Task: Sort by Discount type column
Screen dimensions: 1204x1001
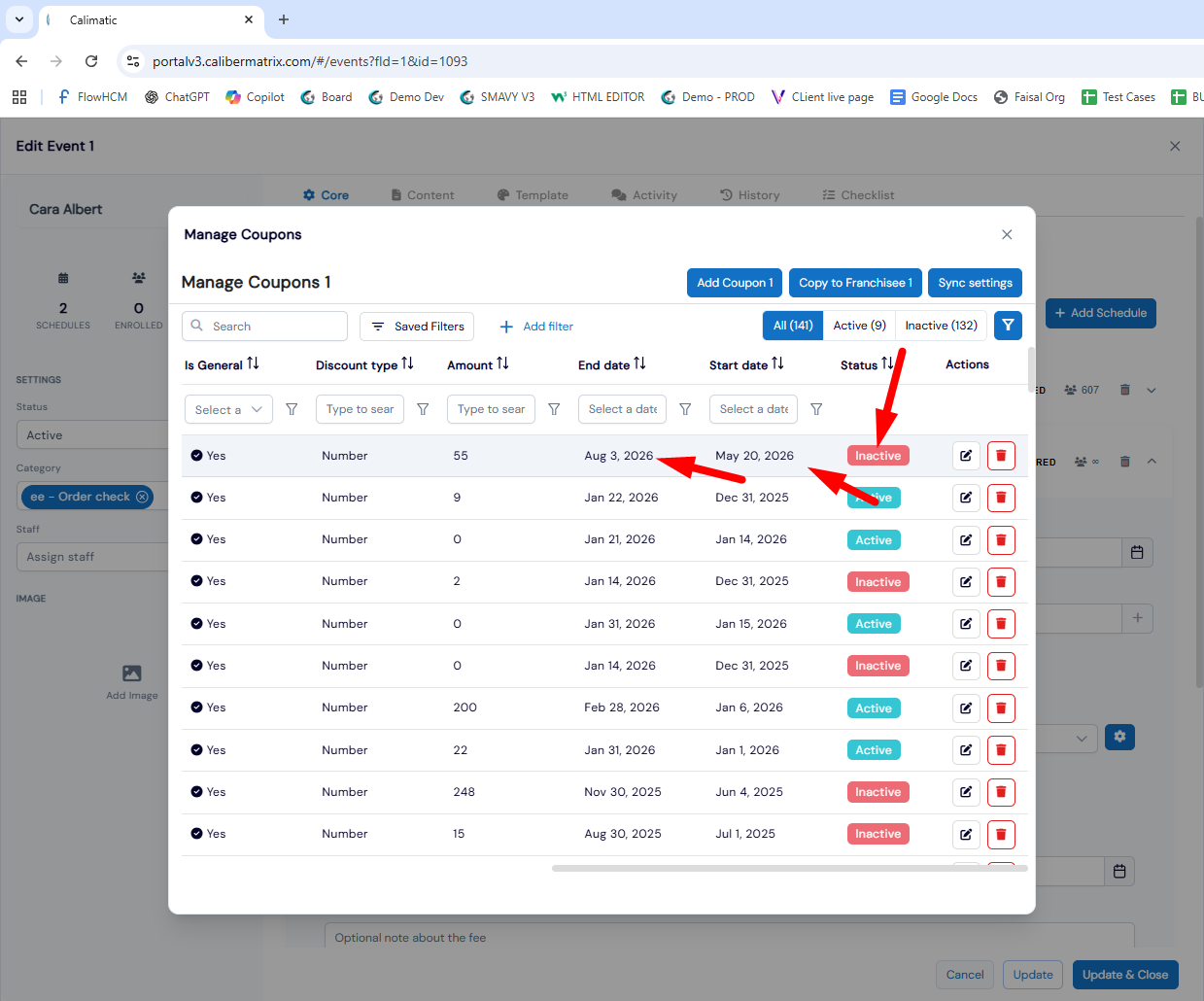Action: (407, 363)
